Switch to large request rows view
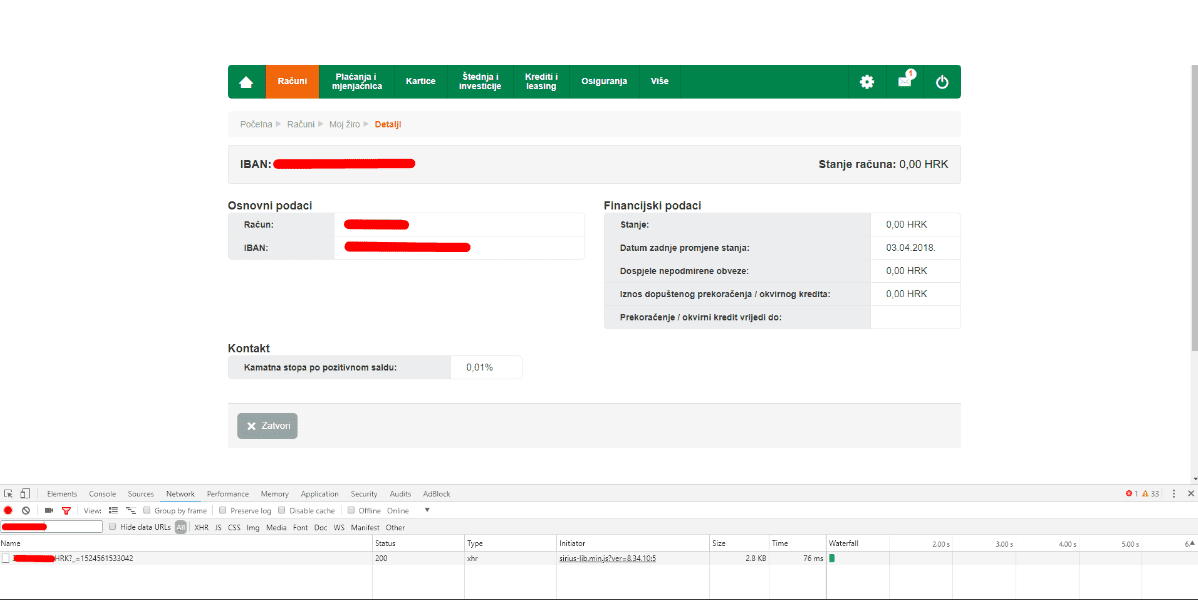The width and height of the screenshot is (1198, 600). 113,511
